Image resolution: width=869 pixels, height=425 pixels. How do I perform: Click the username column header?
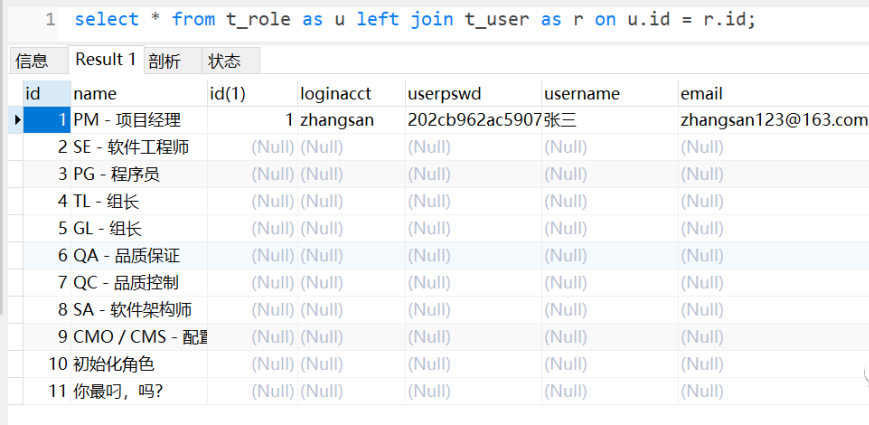582,94
